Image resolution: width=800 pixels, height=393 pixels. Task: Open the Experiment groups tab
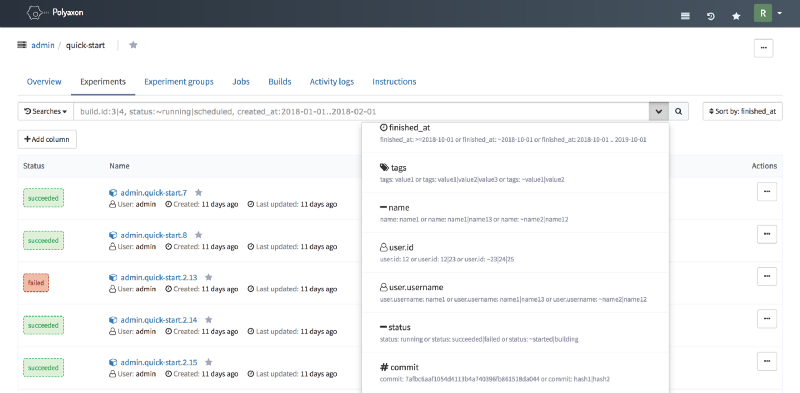pyautogui.click(x=179, y=82)
